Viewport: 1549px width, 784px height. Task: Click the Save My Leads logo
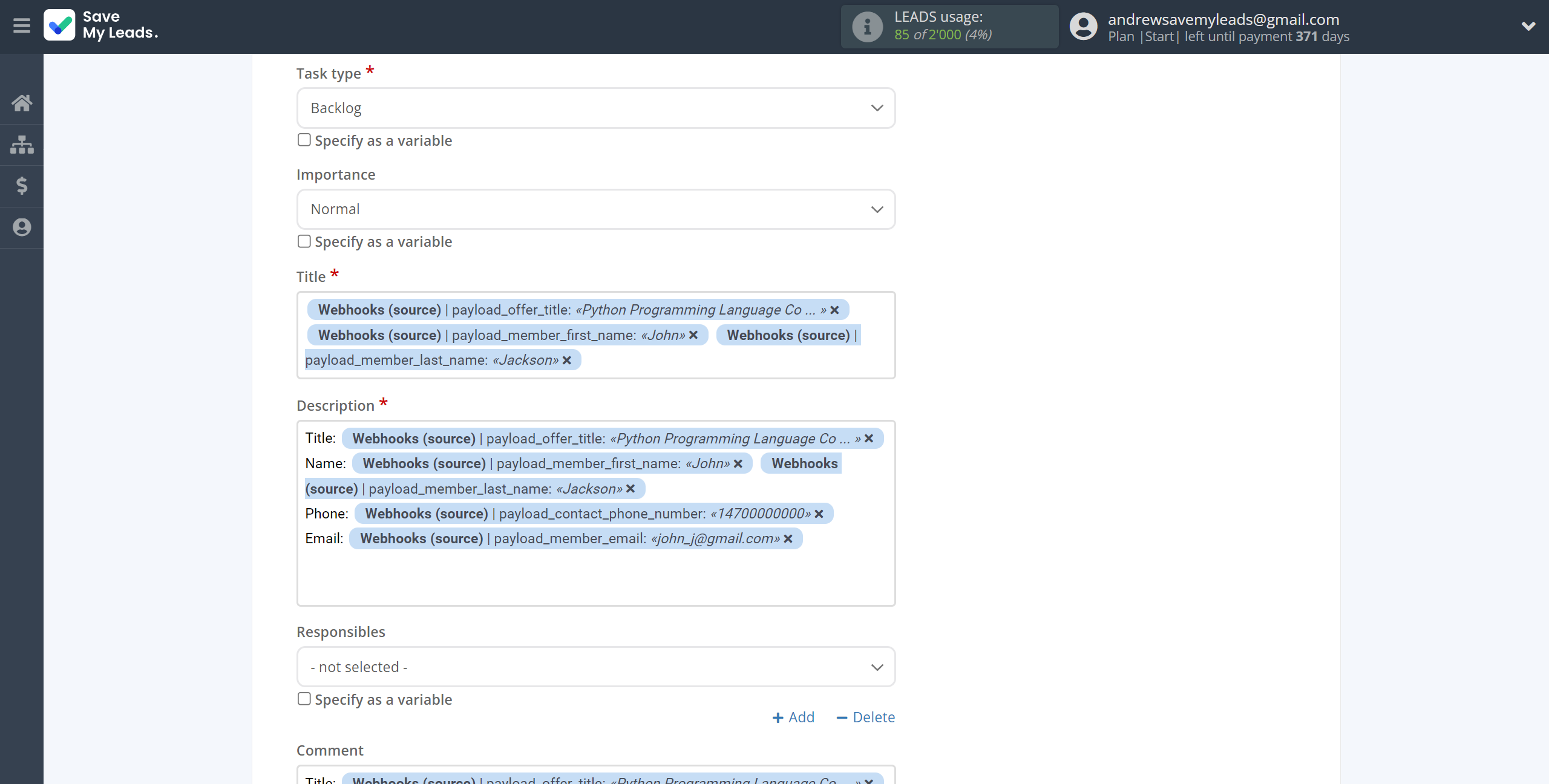(x=101, y=25)
